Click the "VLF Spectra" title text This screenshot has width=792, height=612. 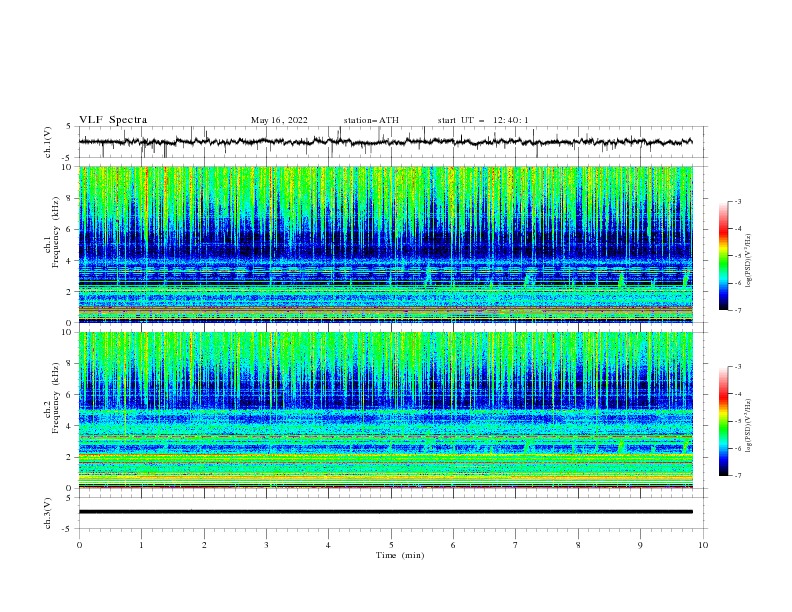tap(113, 120)
